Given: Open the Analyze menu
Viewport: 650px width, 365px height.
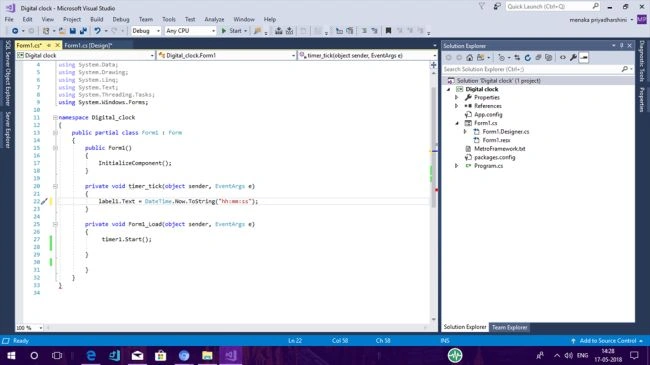Looking at the screenshot, I should (214, 19).
